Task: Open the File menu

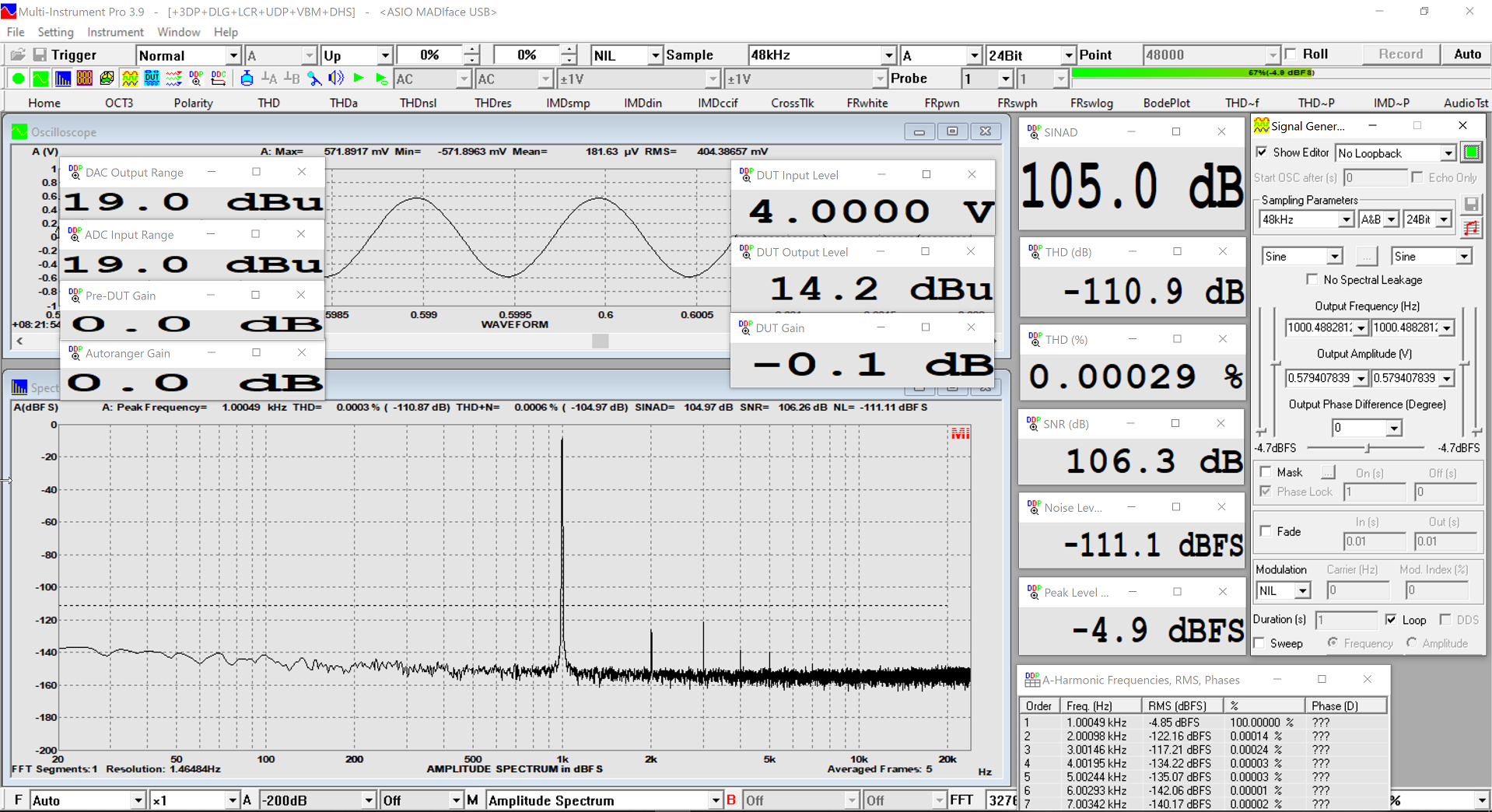Action: pyautogui.click(x=16, y=32)
